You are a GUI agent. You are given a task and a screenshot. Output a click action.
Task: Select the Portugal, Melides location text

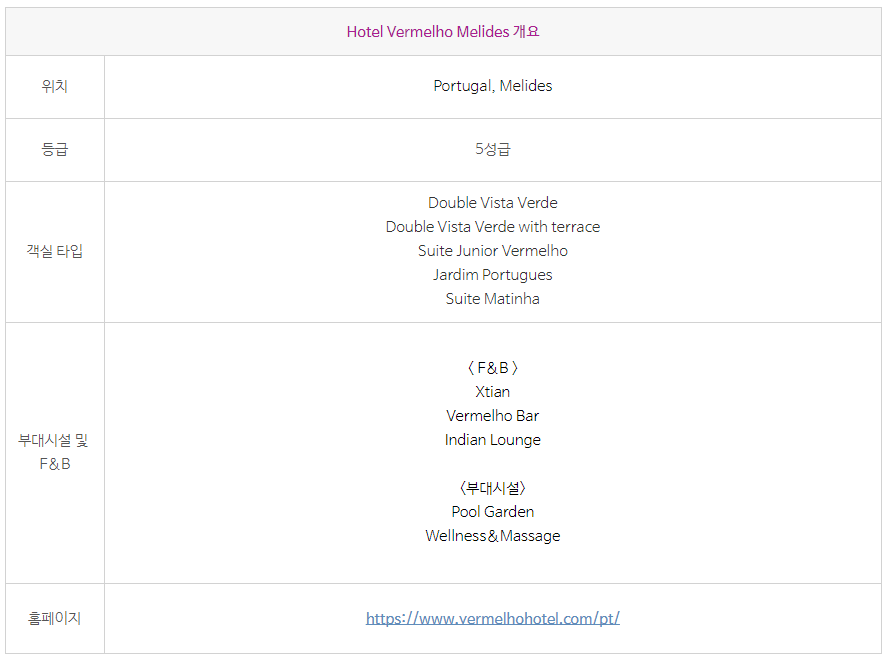493,85
